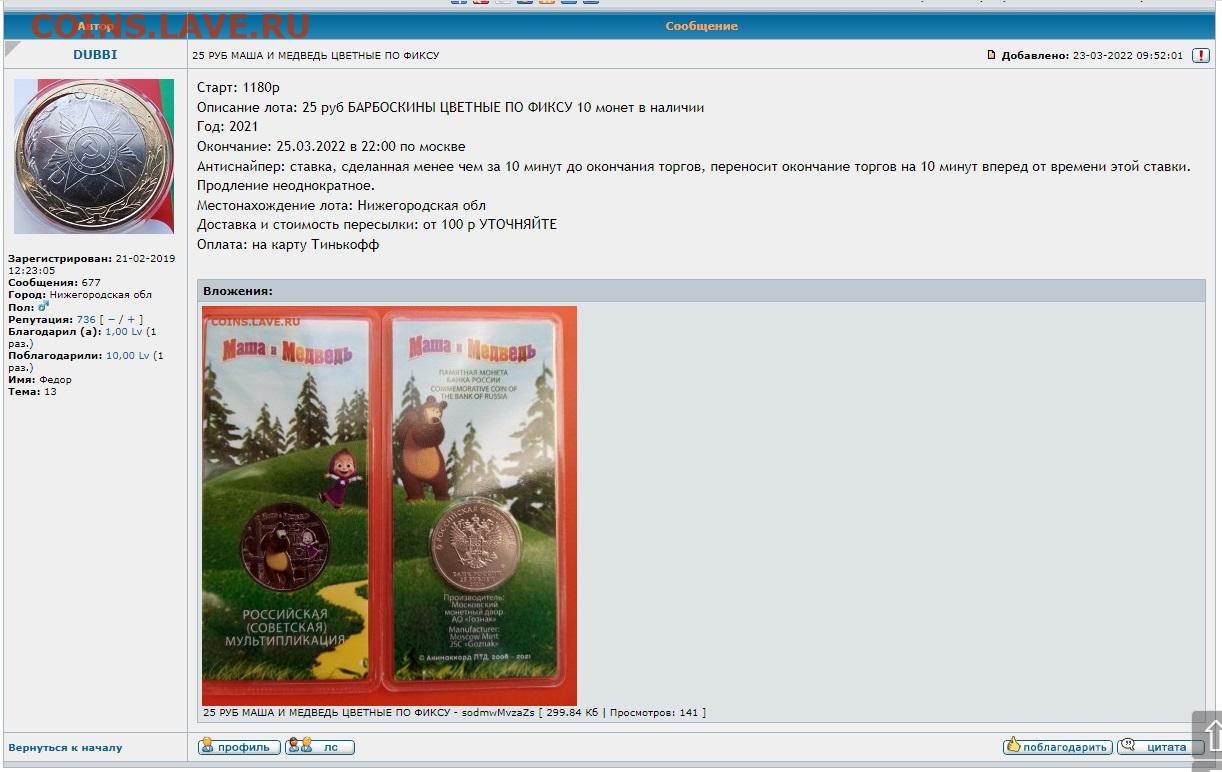Viewport: 1222px width, 772px height.
Task: Click the post date page icon
Action: [x=992, y=56]
